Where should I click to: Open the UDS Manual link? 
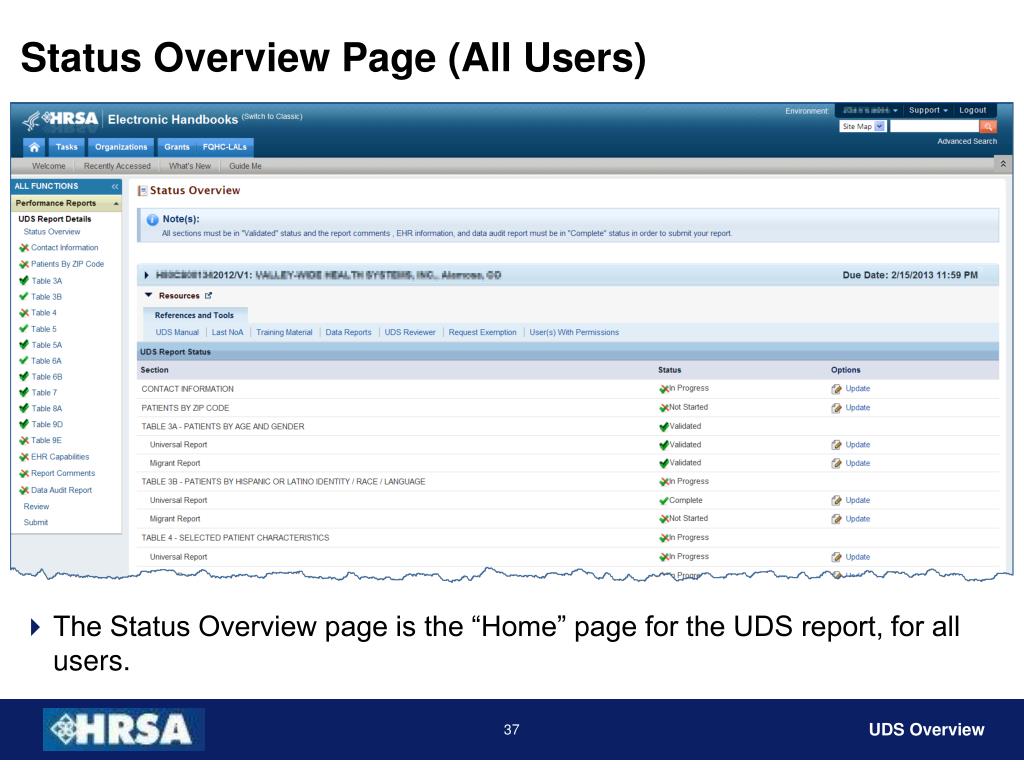pyautogui.click(x=177, y=332)
